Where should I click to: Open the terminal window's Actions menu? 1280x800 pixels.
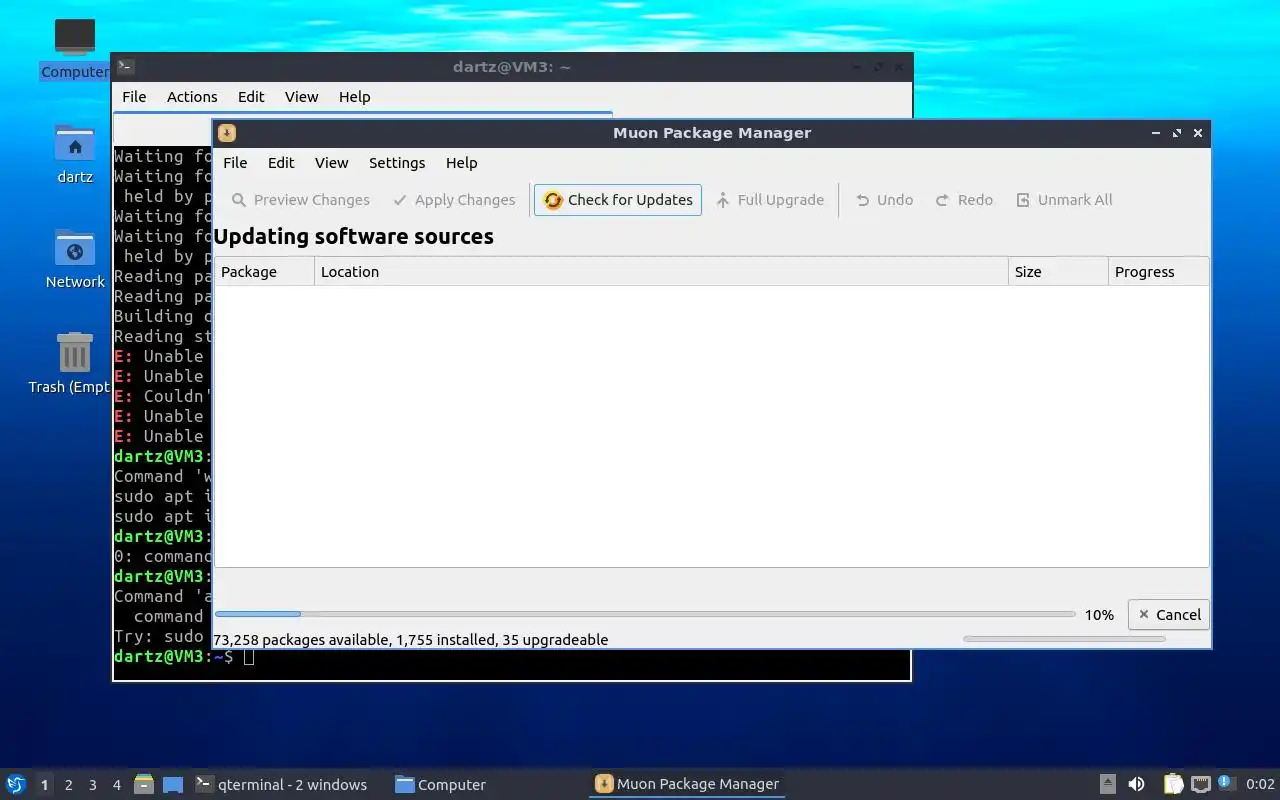click(192, 97)
